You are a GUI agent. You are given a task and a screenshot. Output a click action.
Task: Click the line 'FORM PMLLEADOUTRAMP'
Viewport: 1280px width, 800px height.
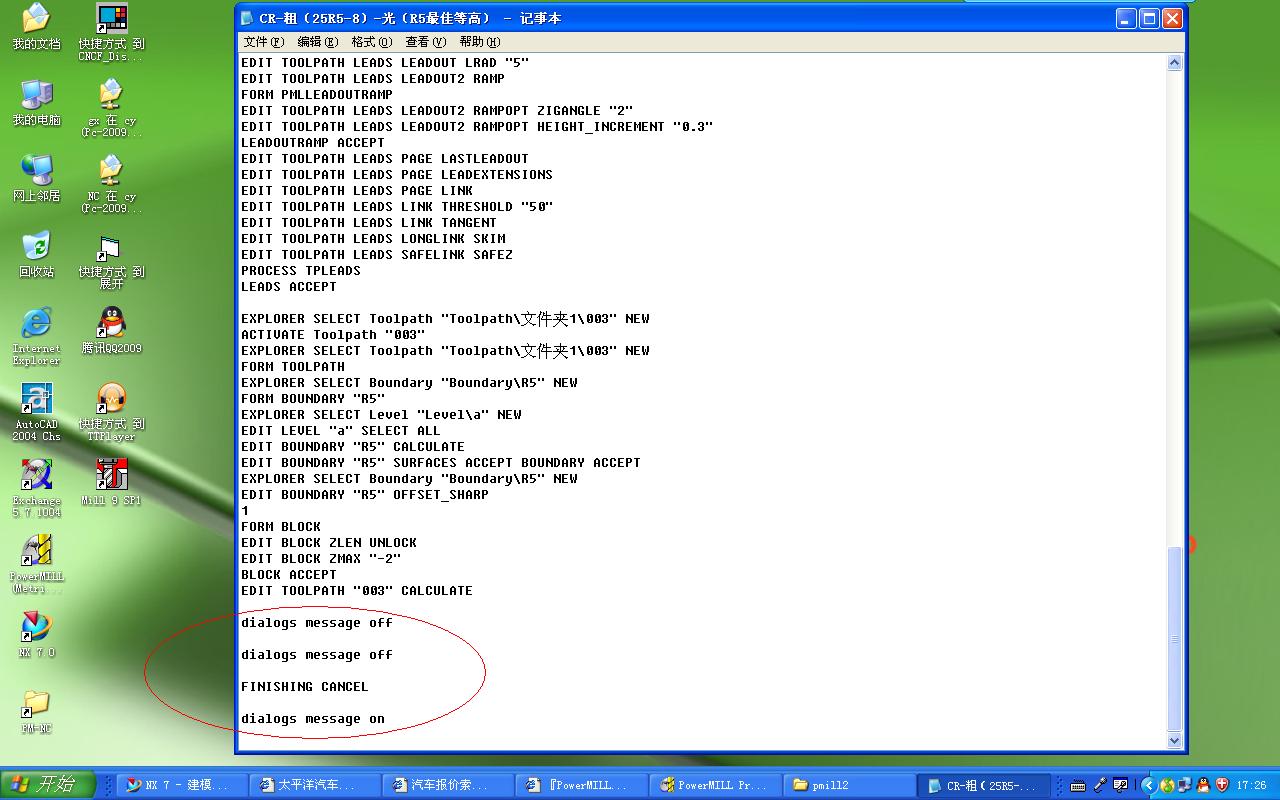[x=317, y=95]
